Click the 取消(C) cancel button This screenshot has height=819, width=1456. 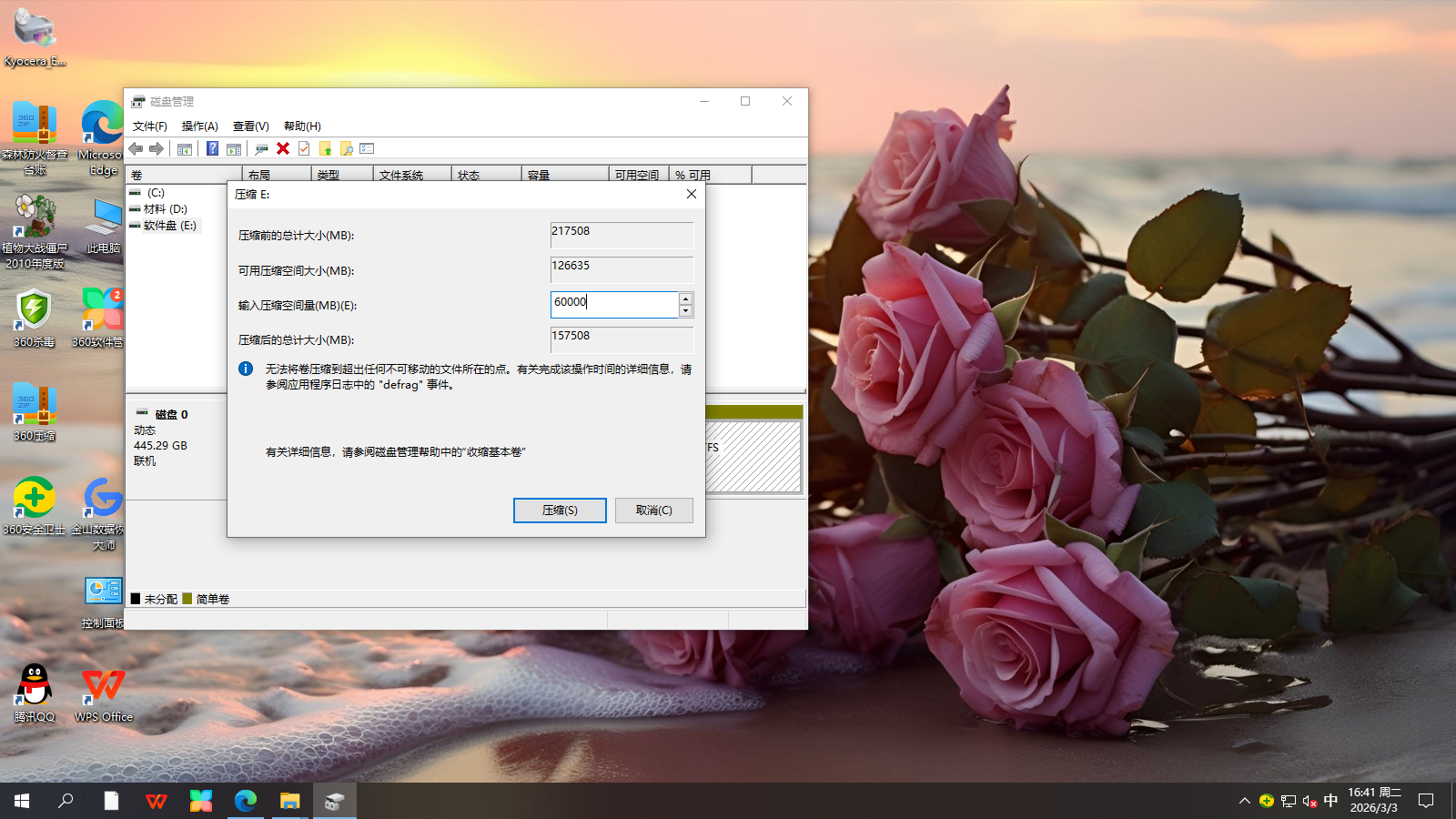coord(653,511)
